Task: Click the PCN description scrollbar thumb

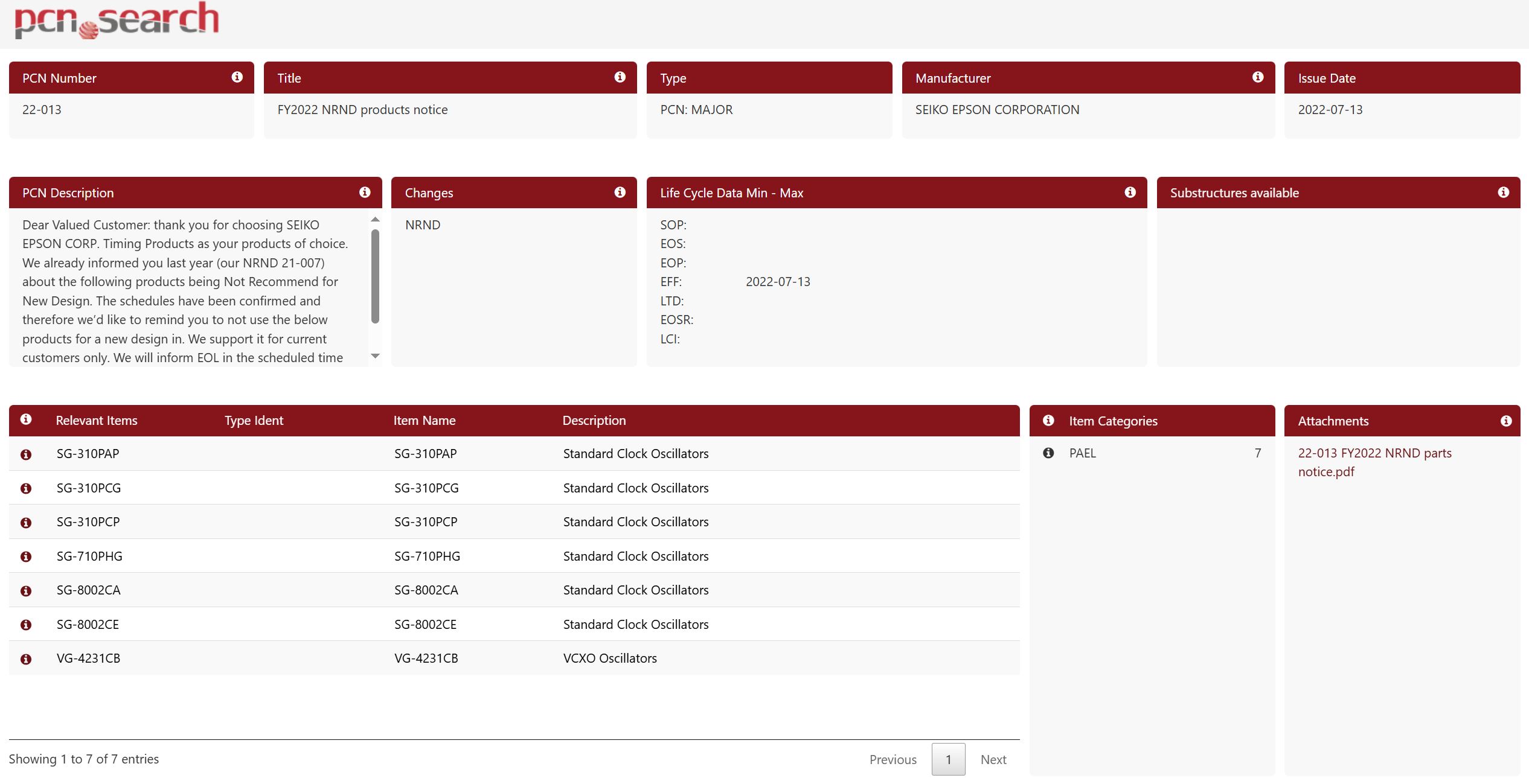Action: [x=375, y=276]
